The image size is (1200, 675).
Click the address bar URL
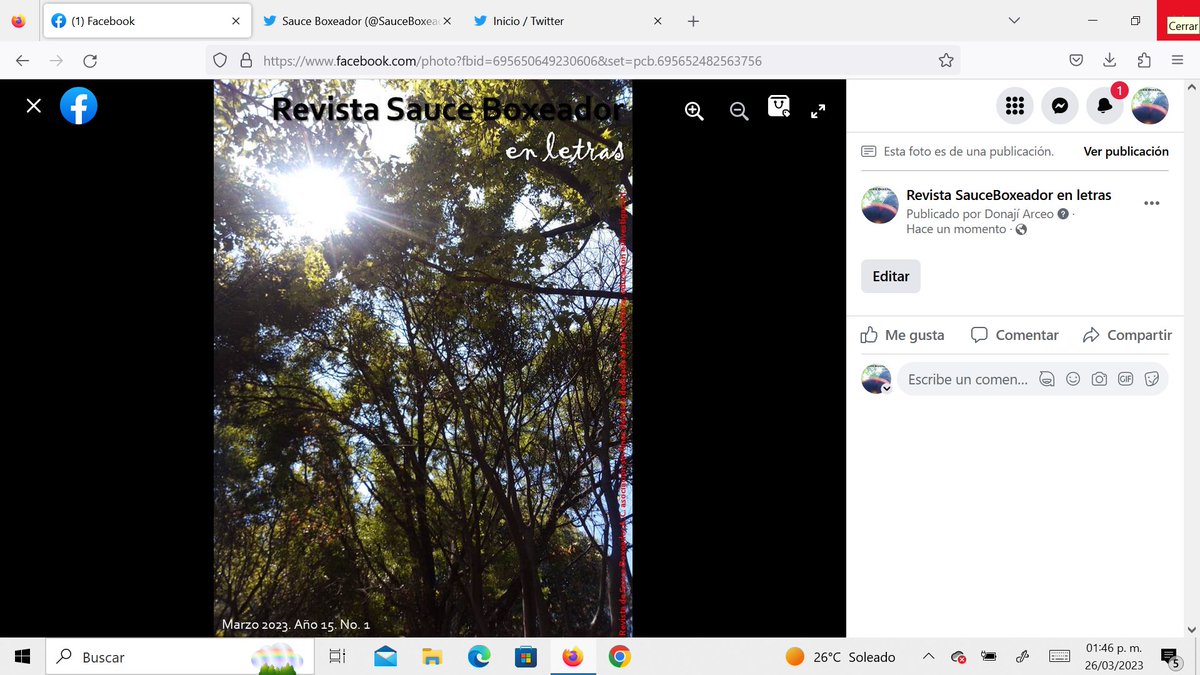512,61
